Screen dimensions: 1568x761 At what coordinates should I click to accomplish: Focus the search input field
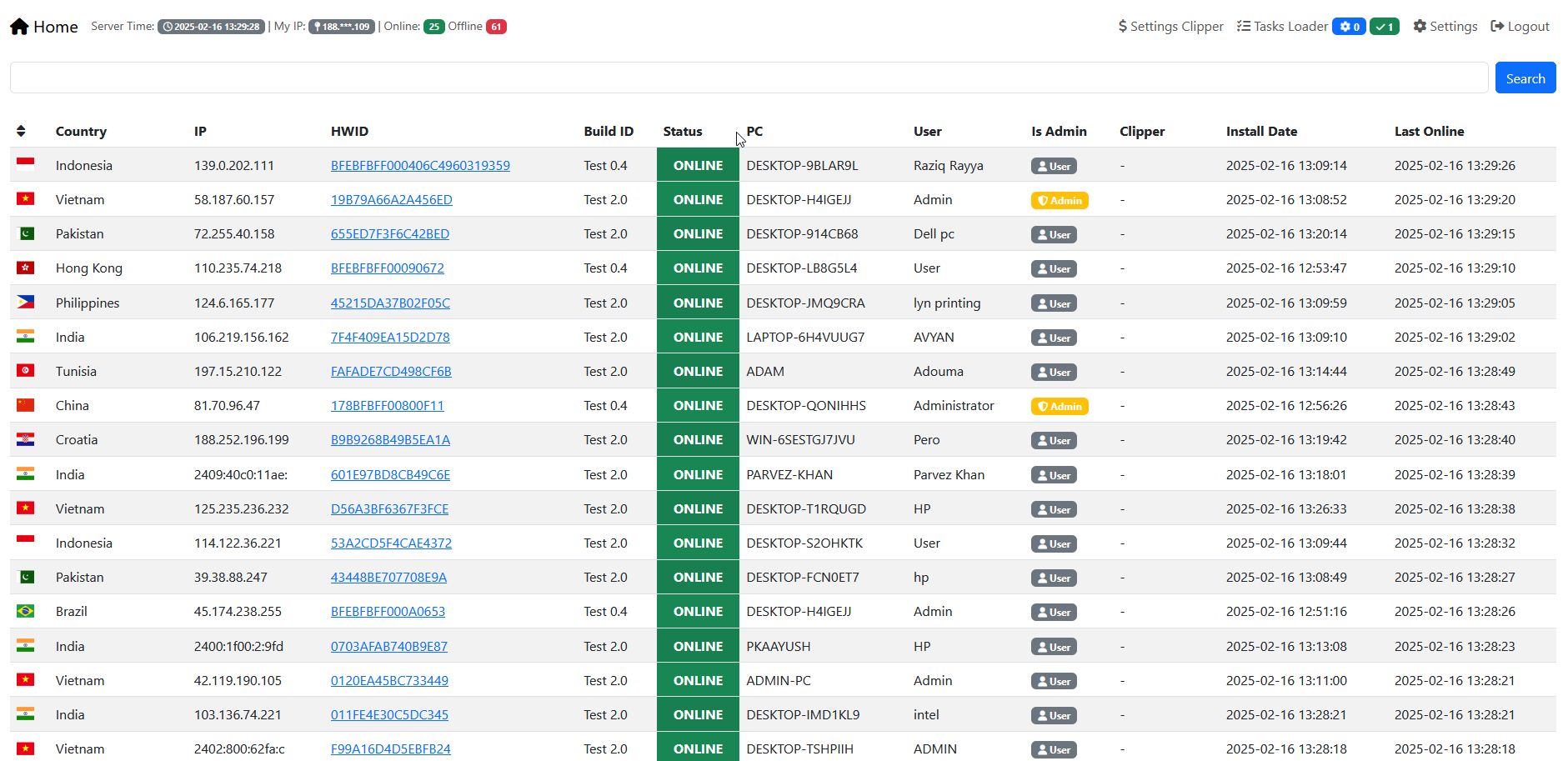tap(749, 78)
